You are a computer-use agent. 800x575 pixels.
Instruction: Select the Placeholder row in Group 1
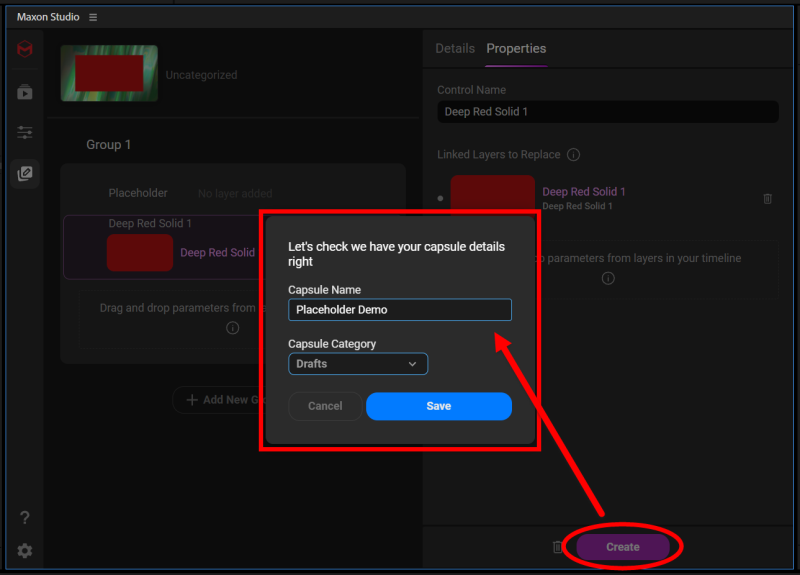point(233,193)
